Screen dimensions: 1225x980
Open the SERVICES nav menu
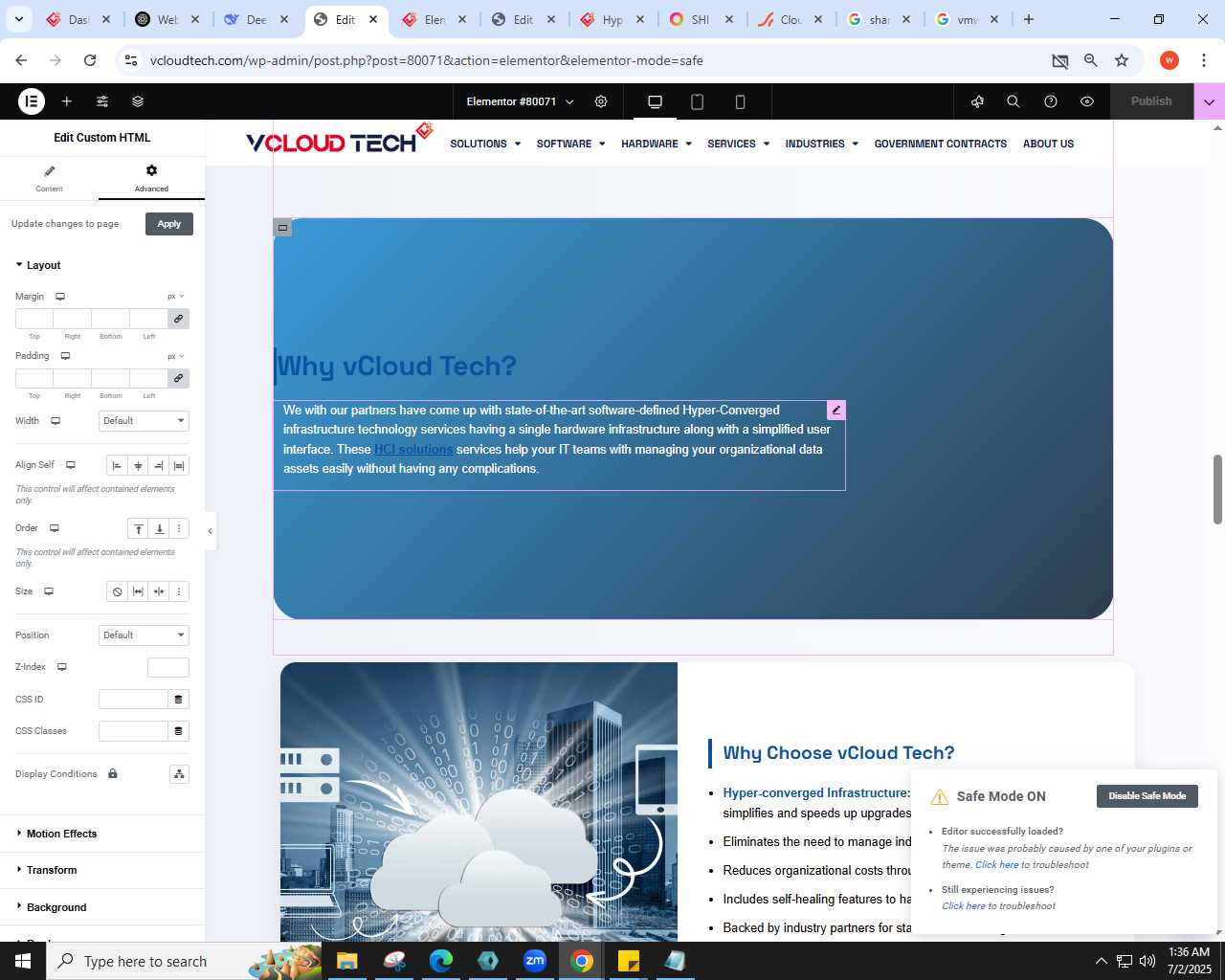739,144
